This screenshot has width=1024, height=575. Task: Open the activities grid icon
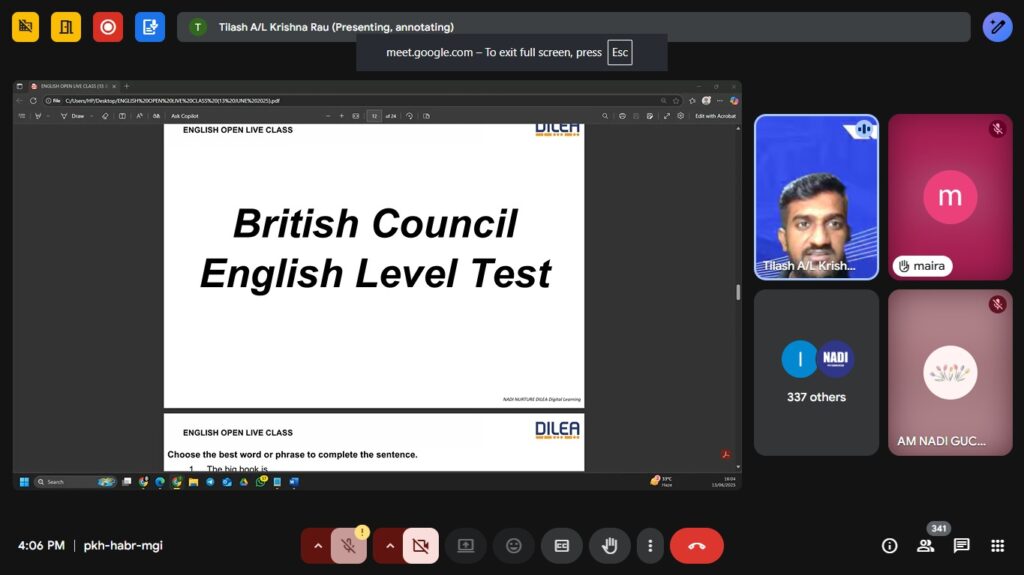click(997, 546)
